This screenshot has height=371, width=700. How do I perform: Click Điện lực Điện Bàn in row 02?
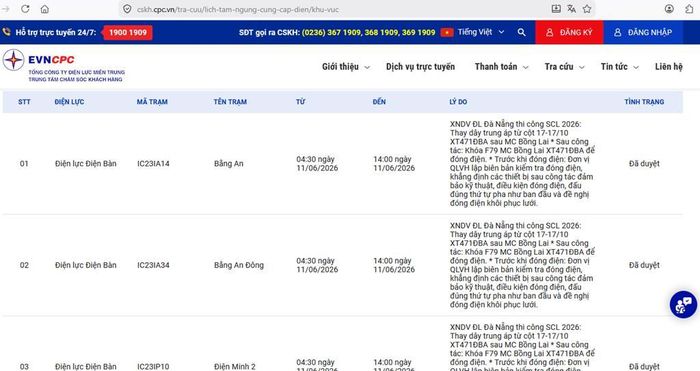[86, 265]
